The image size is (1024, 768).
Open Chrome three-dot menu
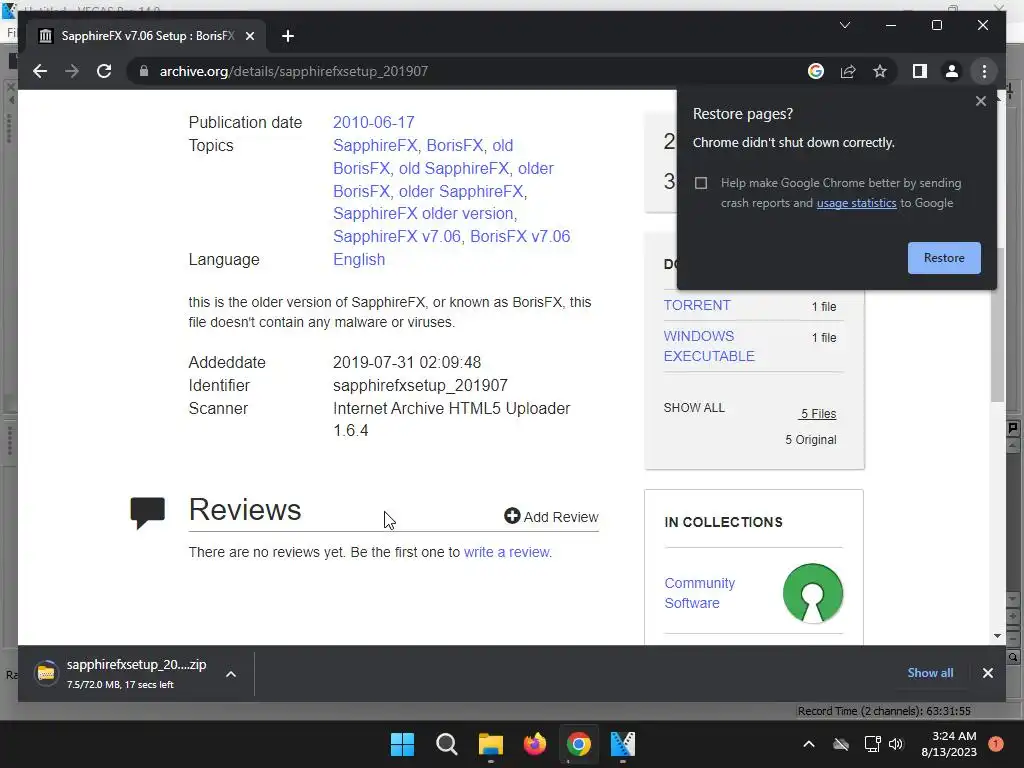point(984,71)
